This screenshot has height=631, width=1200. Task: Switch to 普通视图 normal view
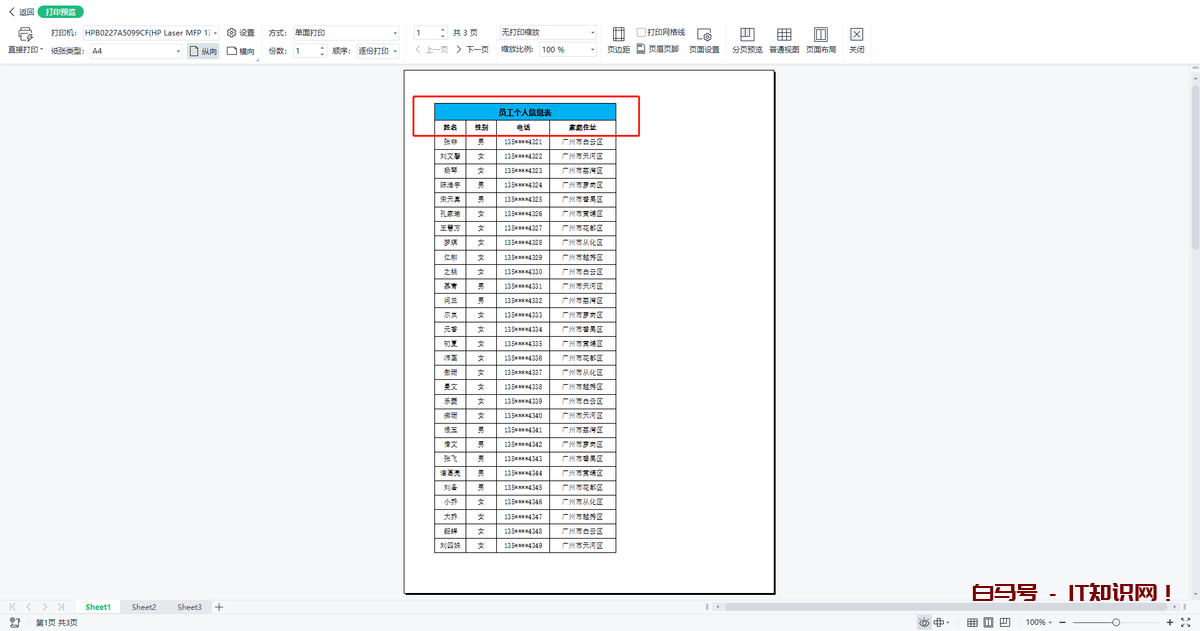(x=784, y=40)
